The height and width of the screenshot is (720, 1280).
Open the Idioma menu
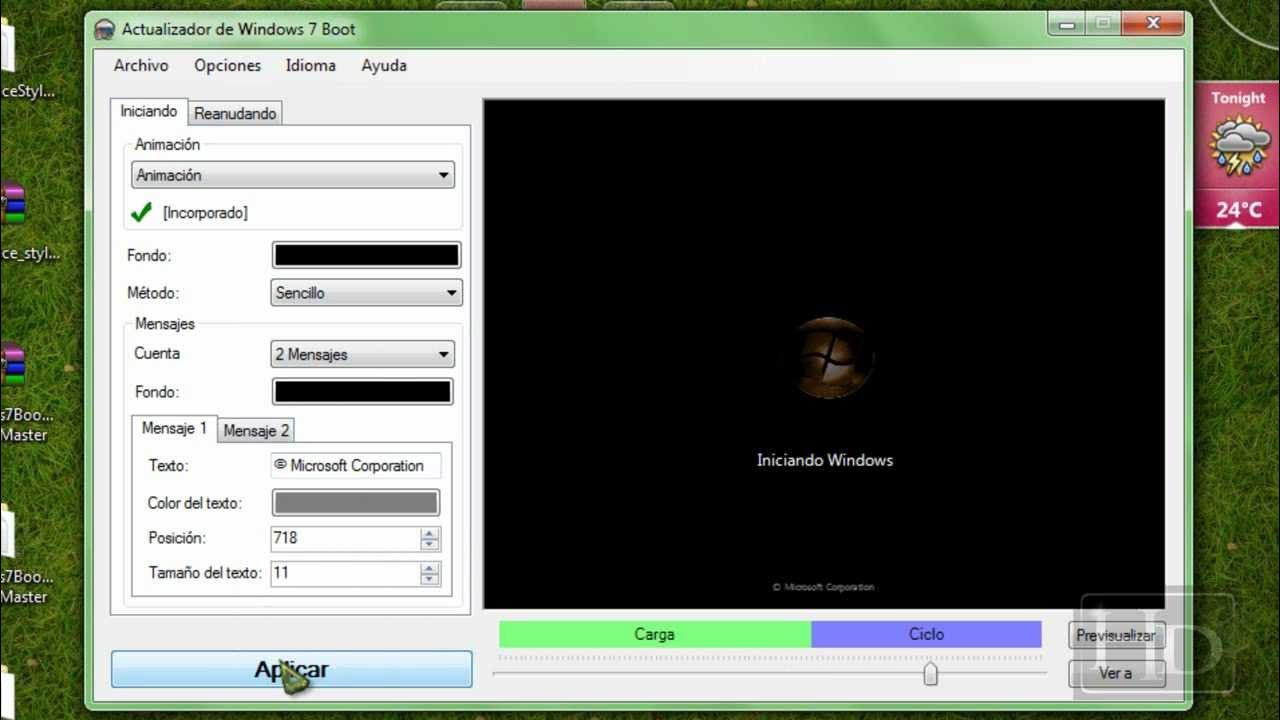[310, 65]
